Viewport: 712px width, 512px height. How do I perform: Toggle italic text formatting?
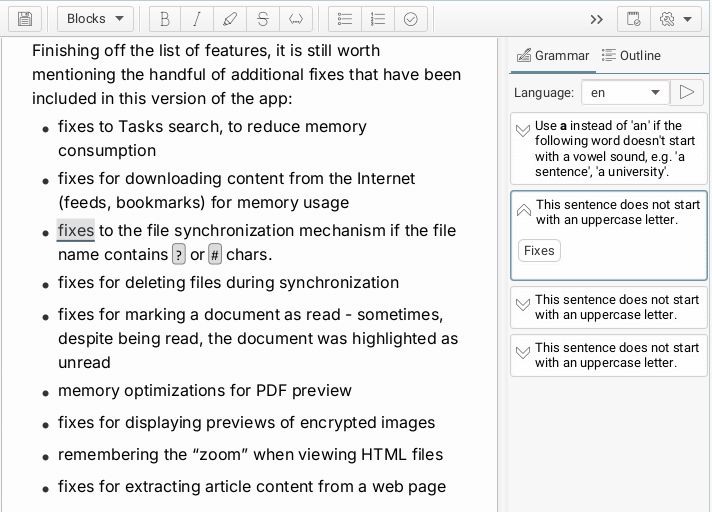point(197,19)
